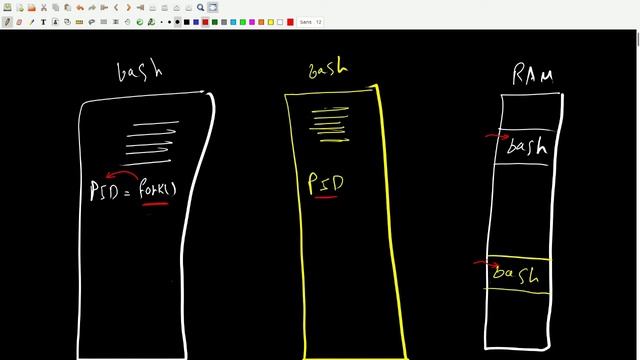Reset zoom to normal size

click(189, 7)
